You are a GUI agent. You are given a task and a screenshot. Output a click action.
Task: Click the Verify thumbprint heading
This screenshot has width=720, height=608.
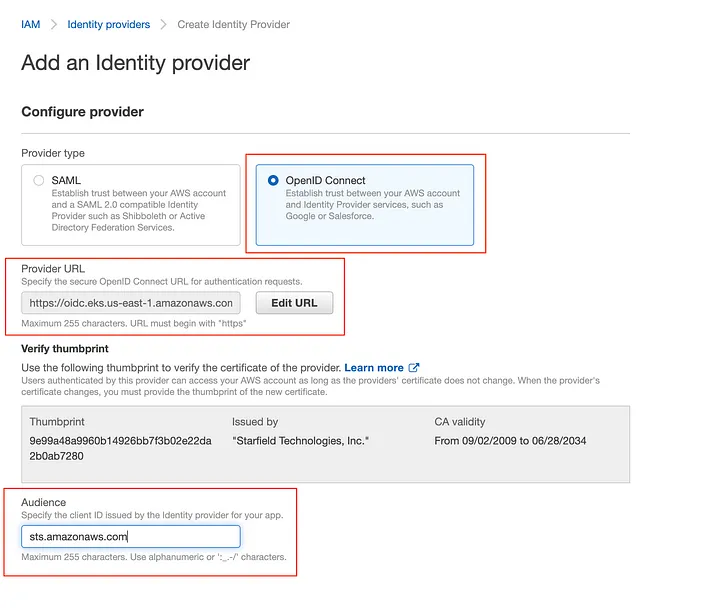click(65, 349)
